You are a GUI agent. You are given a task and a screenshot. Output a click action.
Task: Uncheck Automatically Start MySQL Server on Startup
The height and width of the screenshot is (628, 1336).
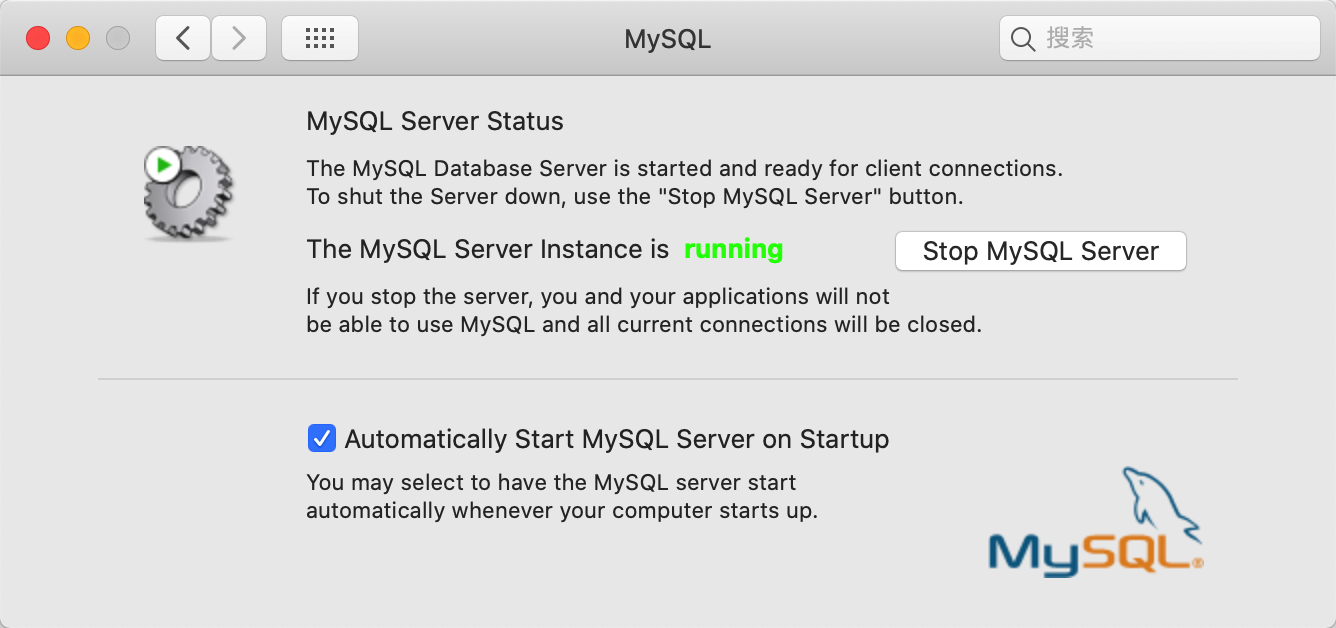322,438
